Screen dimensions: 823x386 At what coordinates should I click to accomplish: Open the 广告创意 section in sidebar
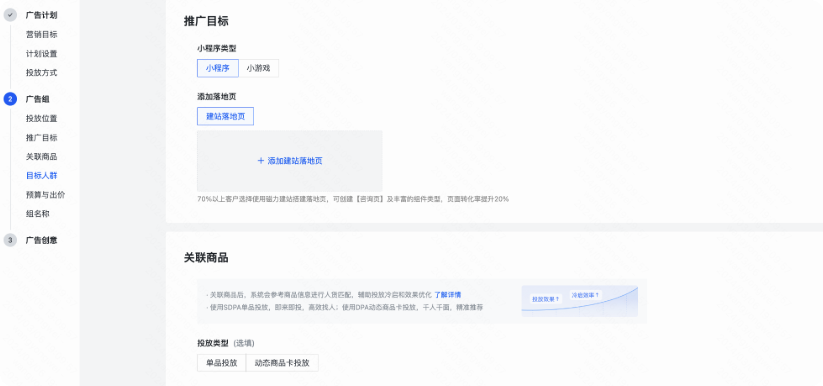[41, 240]
